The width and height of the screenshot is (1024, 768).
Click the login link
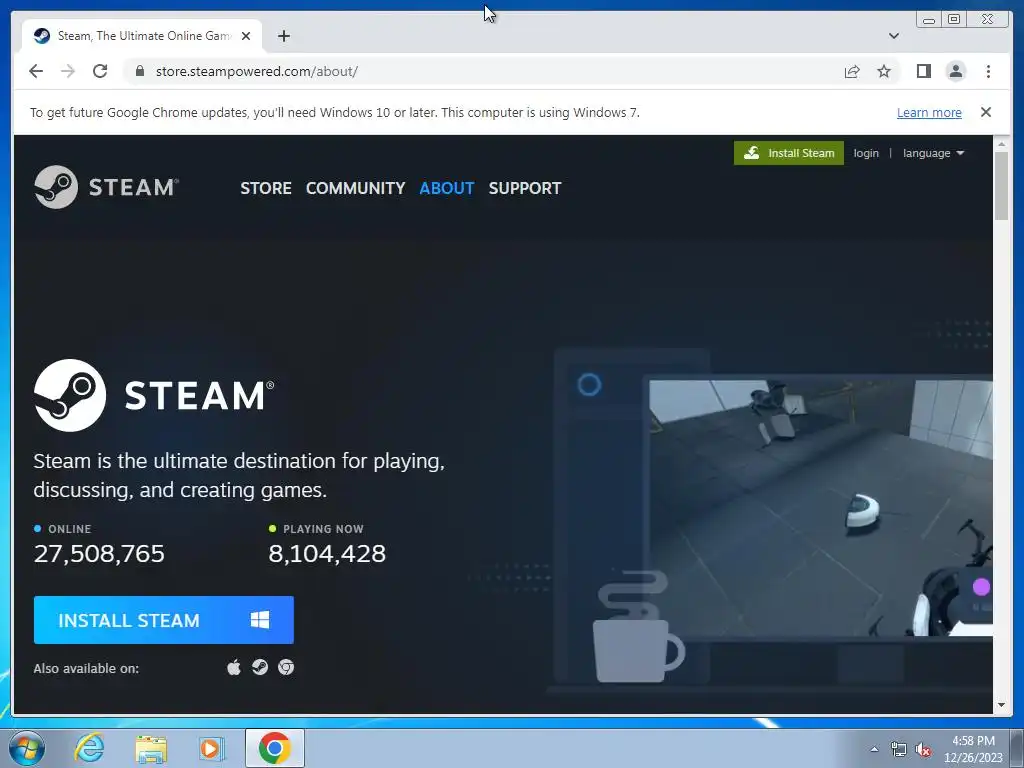tap(866, 153)
